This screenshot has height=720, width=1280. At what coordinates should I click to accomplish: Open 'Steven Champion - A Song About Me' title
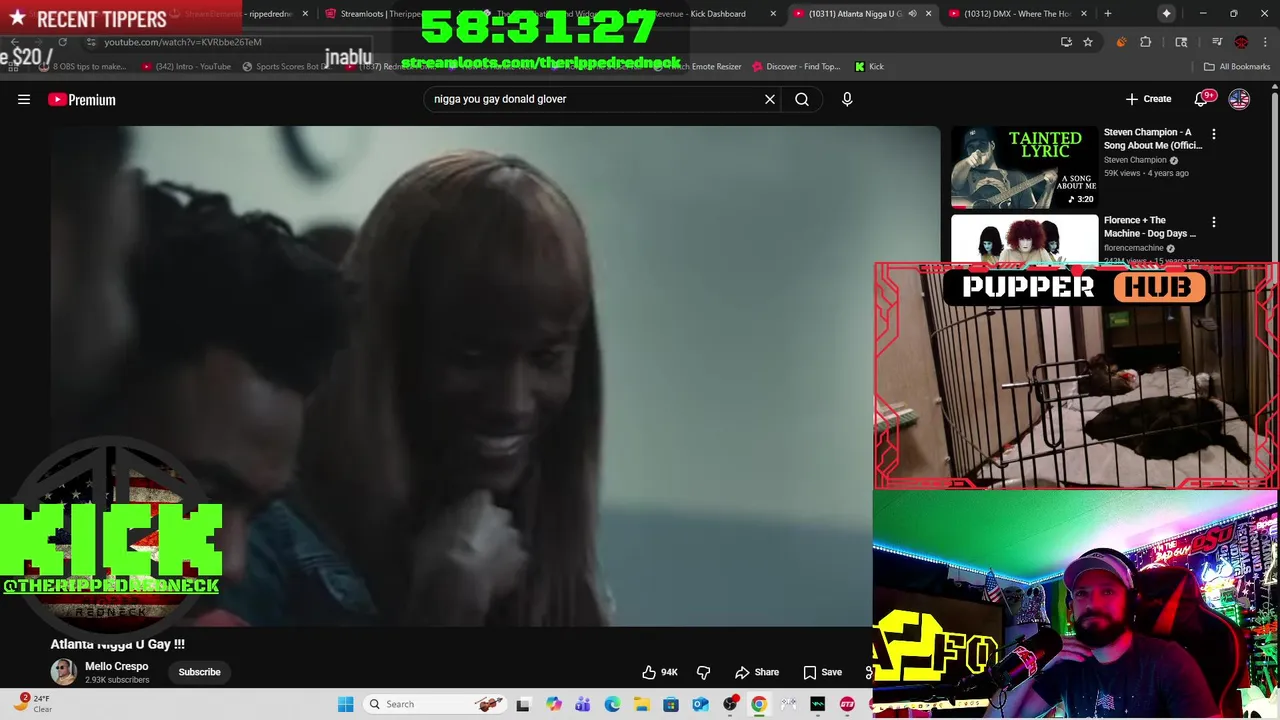click(1153, 138)
